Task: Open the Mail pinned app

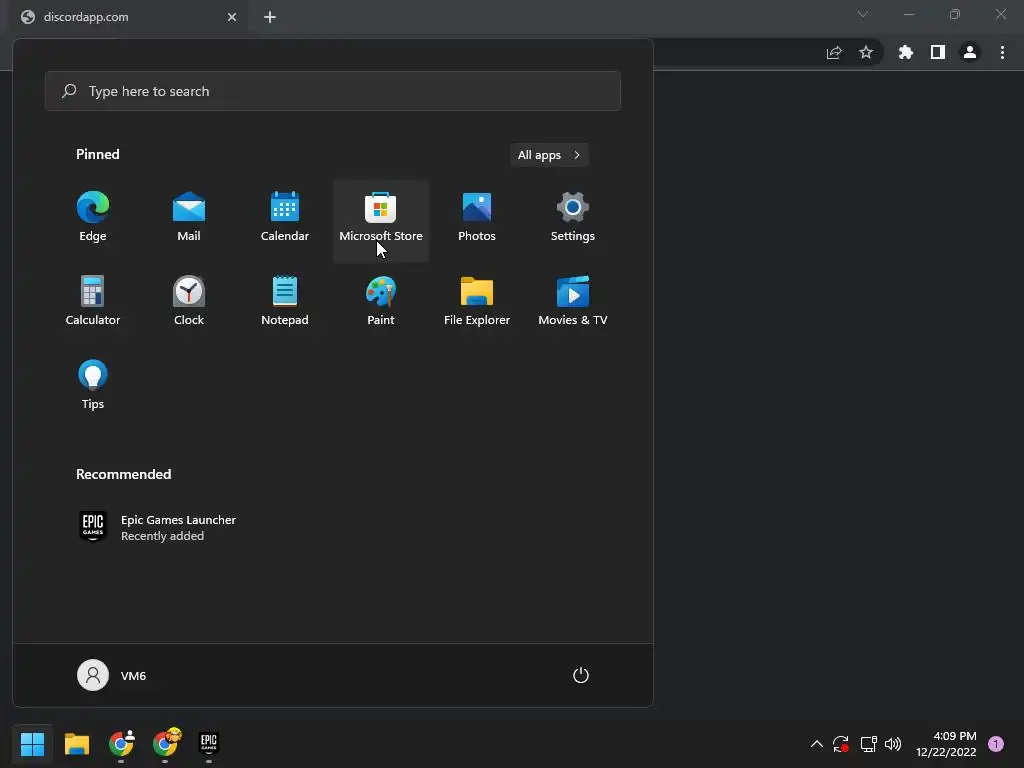Action: [x=189, y=217]
